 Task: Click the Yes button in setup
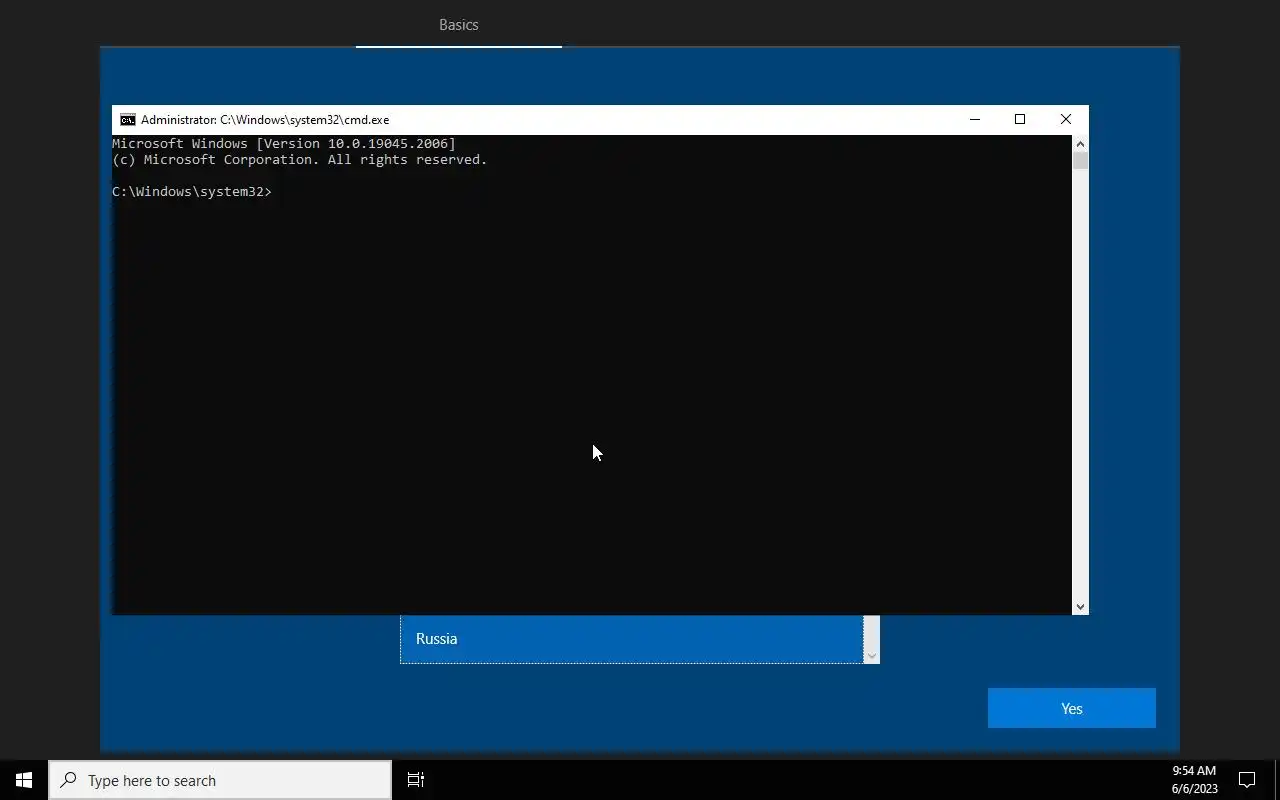[x=1071, y=708]
